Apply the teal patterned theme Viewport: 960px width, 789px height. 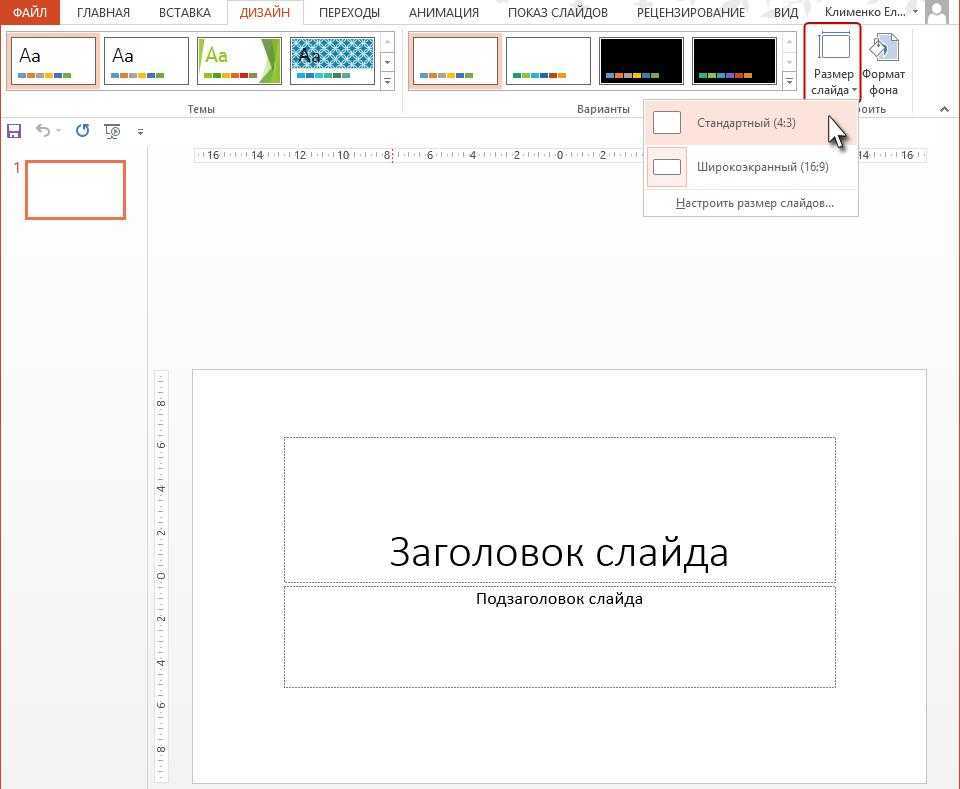pyautogui.click(x=332, y=61)
